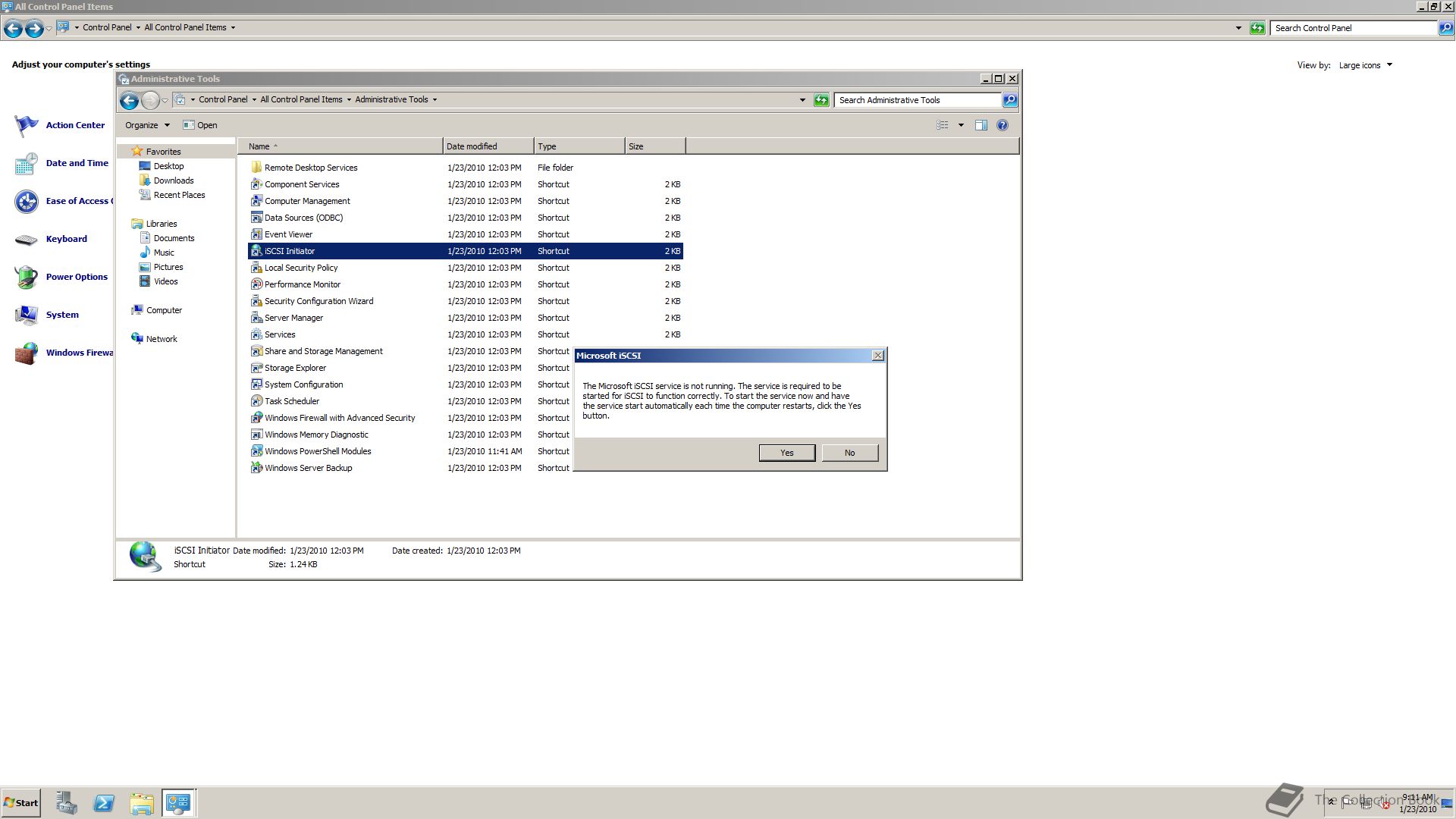Go back in Administrative Tools window
1456x819 pixels.
129,100
